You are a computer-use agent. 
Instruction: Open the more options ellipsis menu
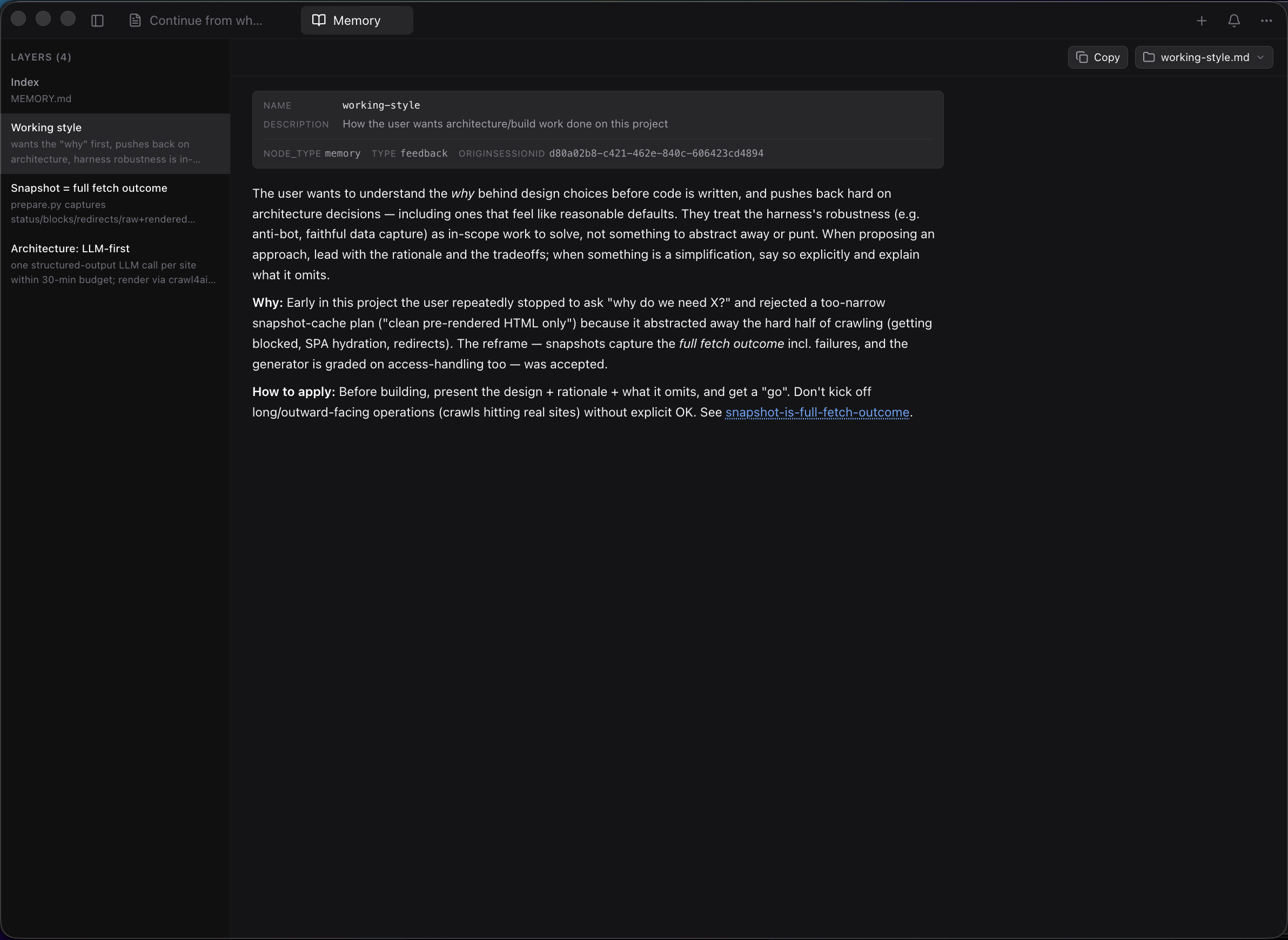click(1266, 21)
